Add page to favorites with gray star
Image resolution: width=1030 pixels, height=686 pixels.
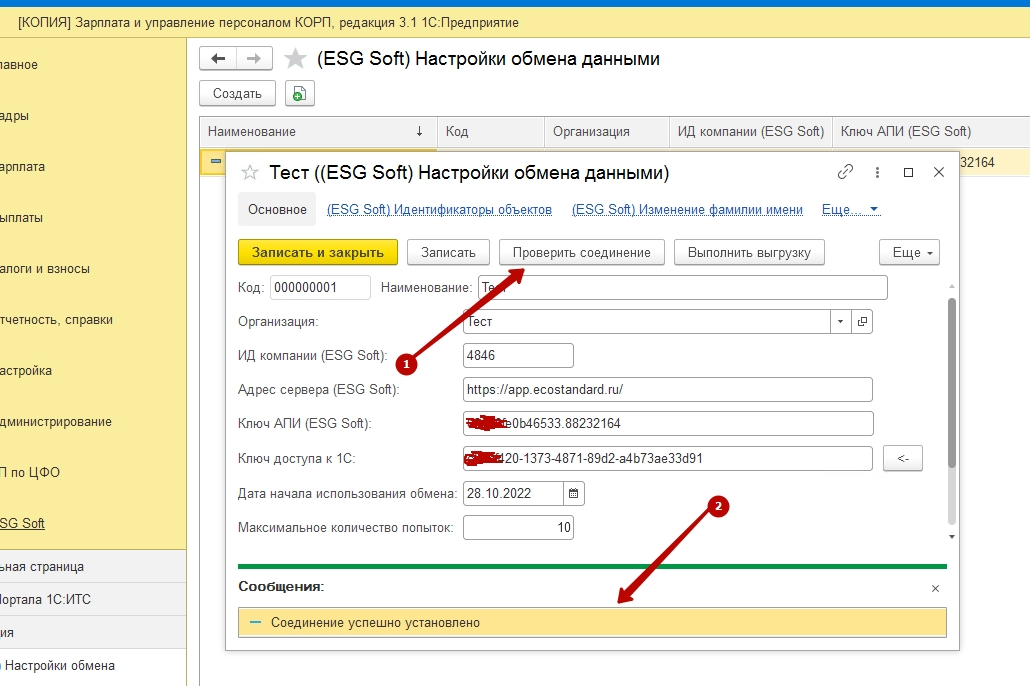[295, 59]
